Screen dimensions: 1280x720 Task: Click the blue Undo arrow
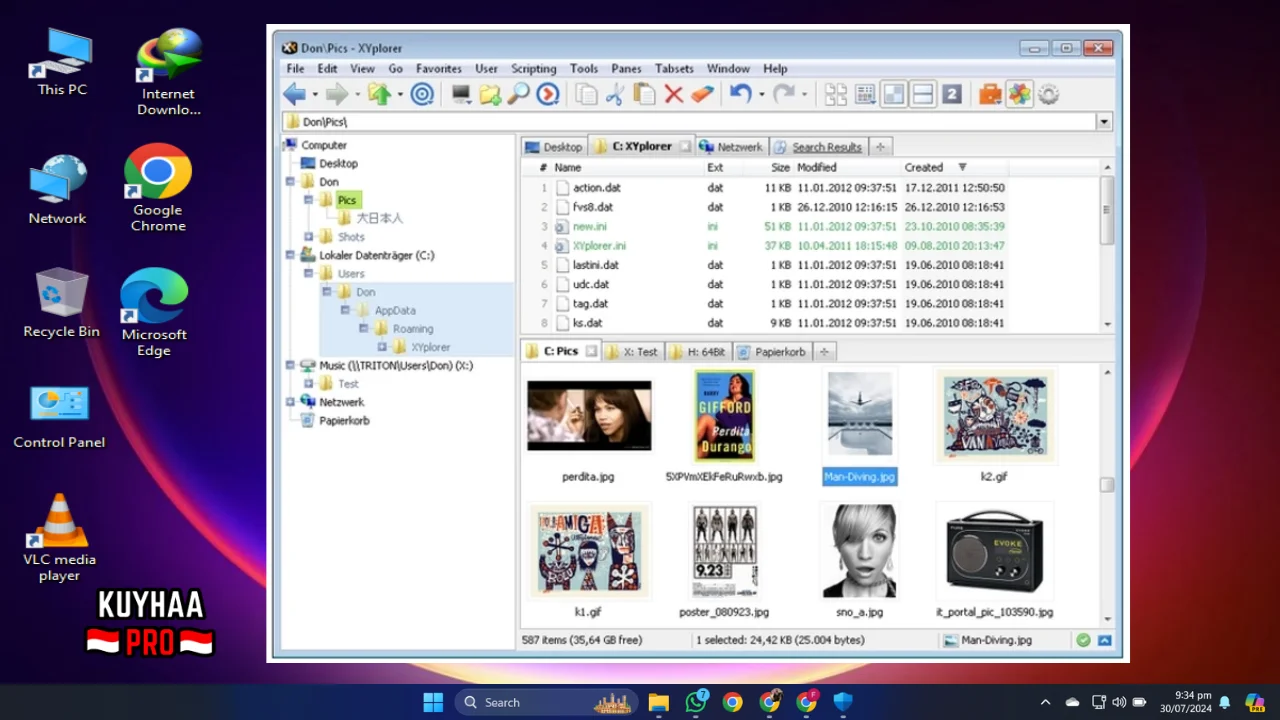point(740,94)
